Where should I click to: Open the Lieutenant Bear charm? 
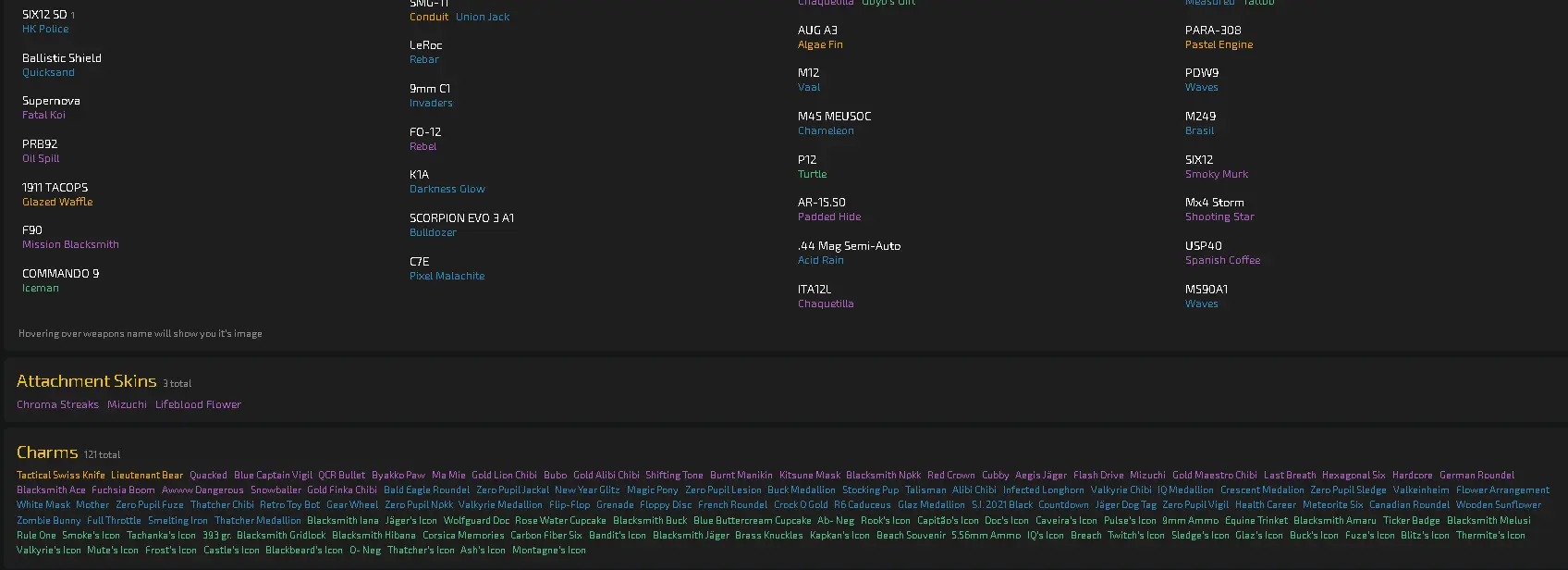[147, 476]
